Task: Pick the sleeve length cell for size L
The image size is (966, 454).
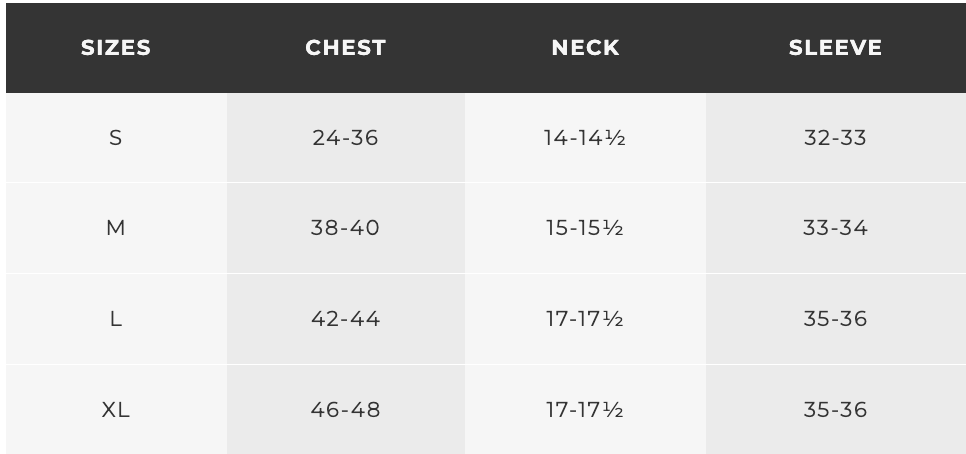Action: click(x=835, y=319)
